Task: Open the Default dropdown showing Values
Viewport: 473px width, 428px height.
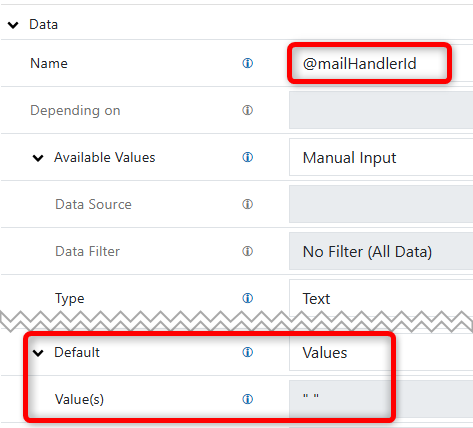Action: 381,353
